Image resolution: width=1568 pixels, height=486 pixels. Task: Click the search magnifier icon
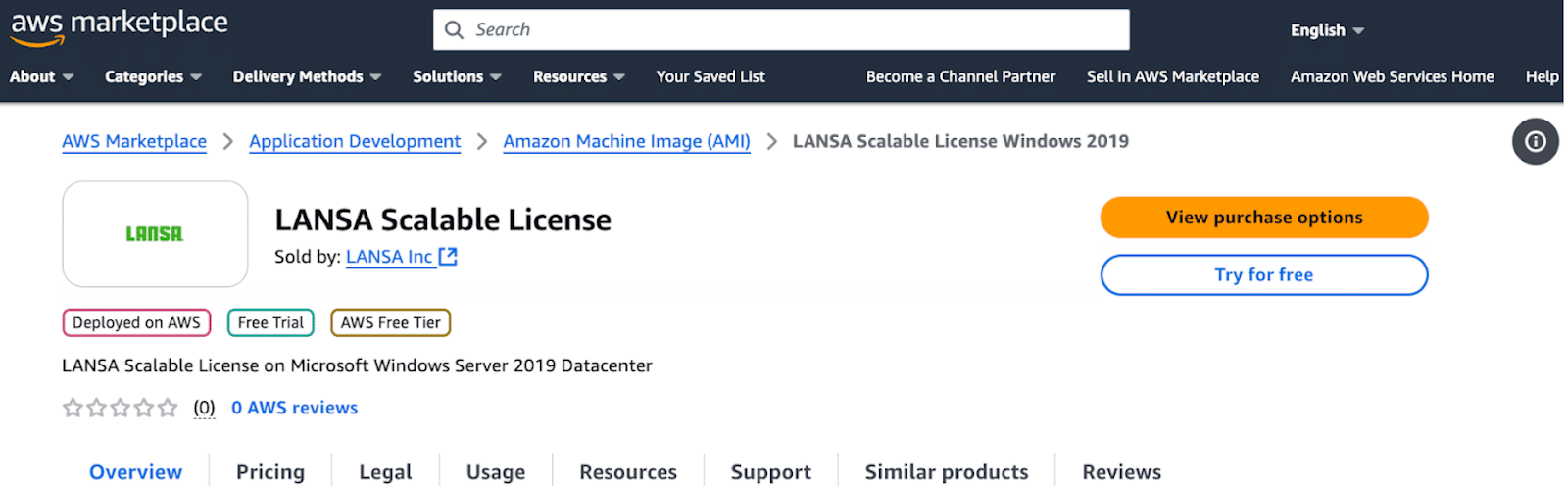[x=454, y=30]
